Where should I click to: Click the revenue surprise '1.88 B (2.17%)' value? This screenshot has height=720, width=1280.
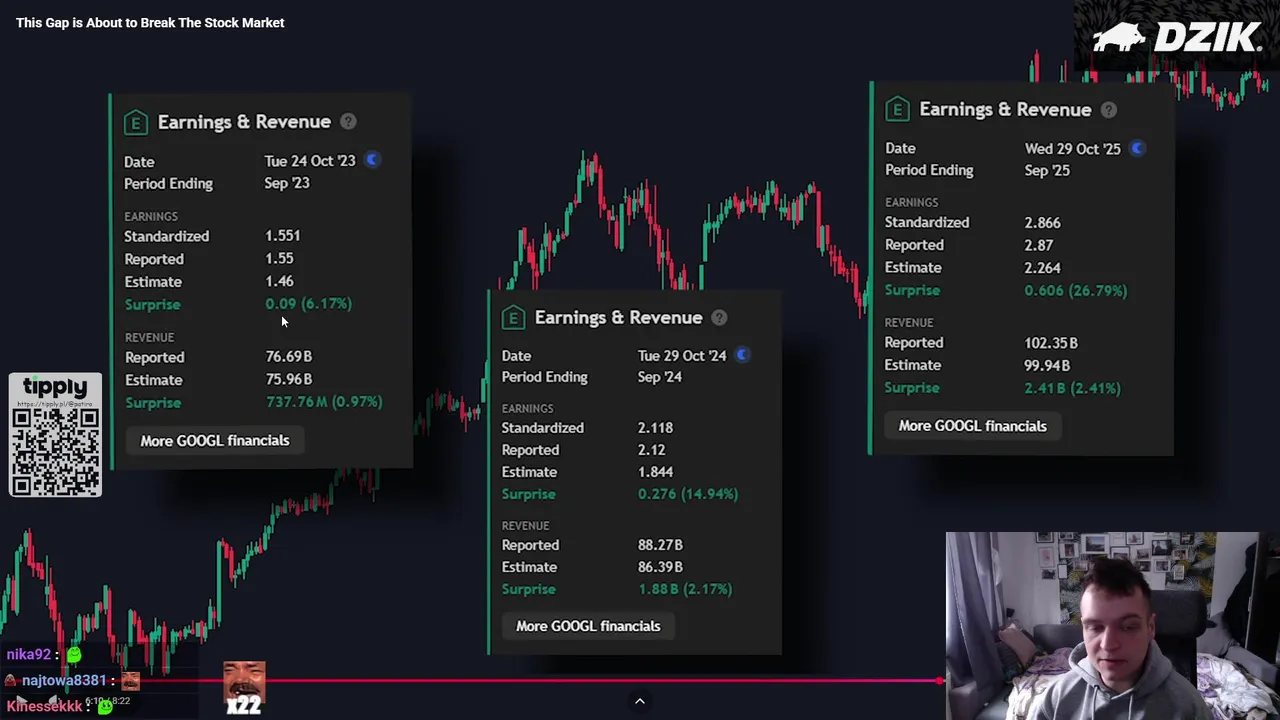click(685, 589)
